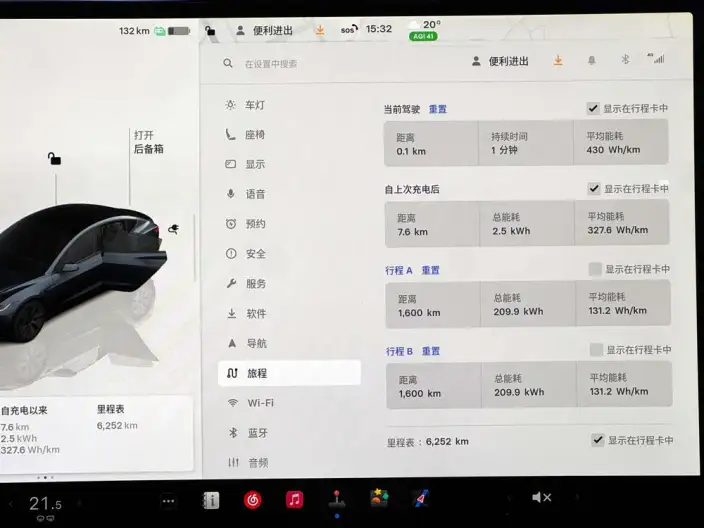Reset 行程 B with 重置 link
This screenshot has height=528, width=704.
click(x=431, y=351)
